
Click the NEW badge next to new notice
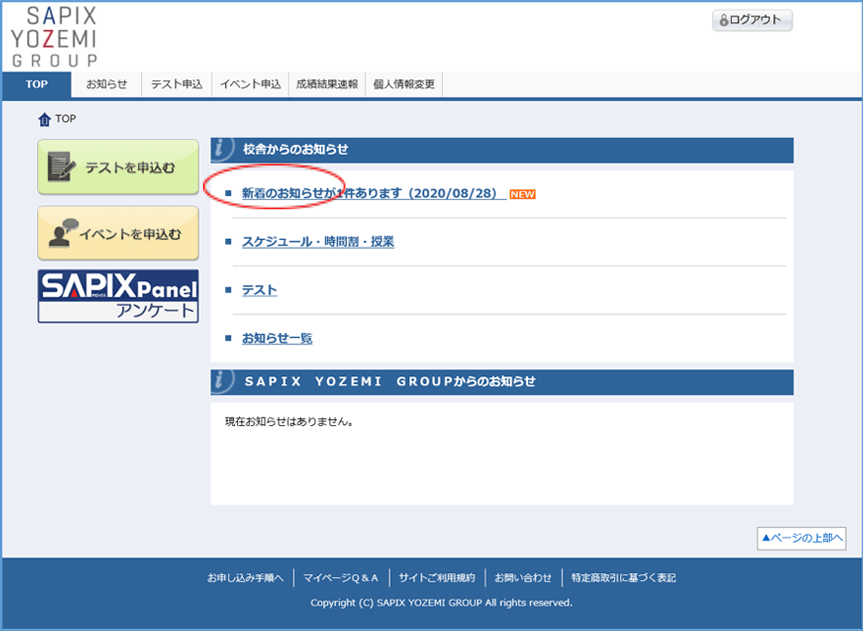coord(522,194)
